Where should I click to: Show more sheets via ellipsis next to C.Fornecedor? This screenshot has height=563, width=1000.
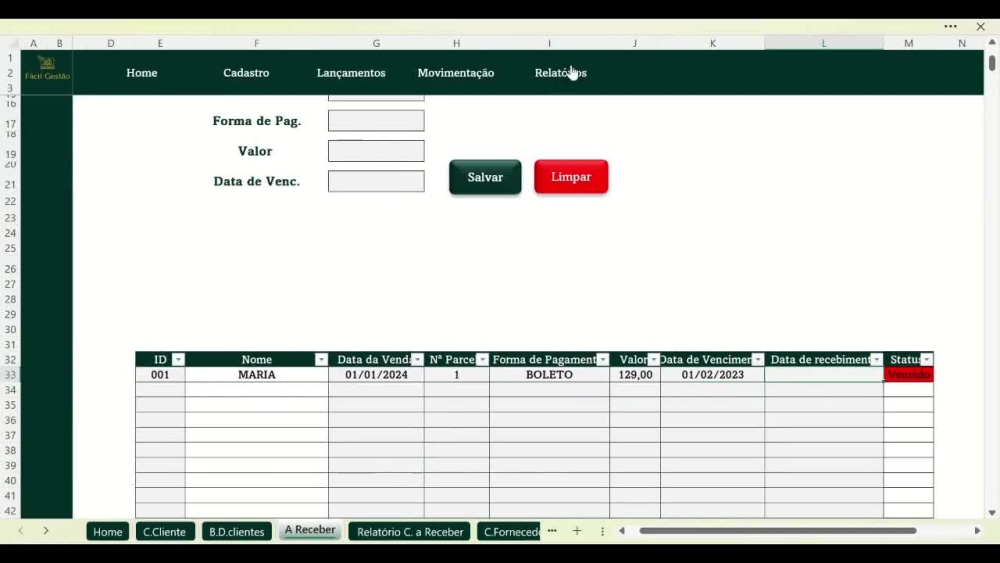[552, 530]
